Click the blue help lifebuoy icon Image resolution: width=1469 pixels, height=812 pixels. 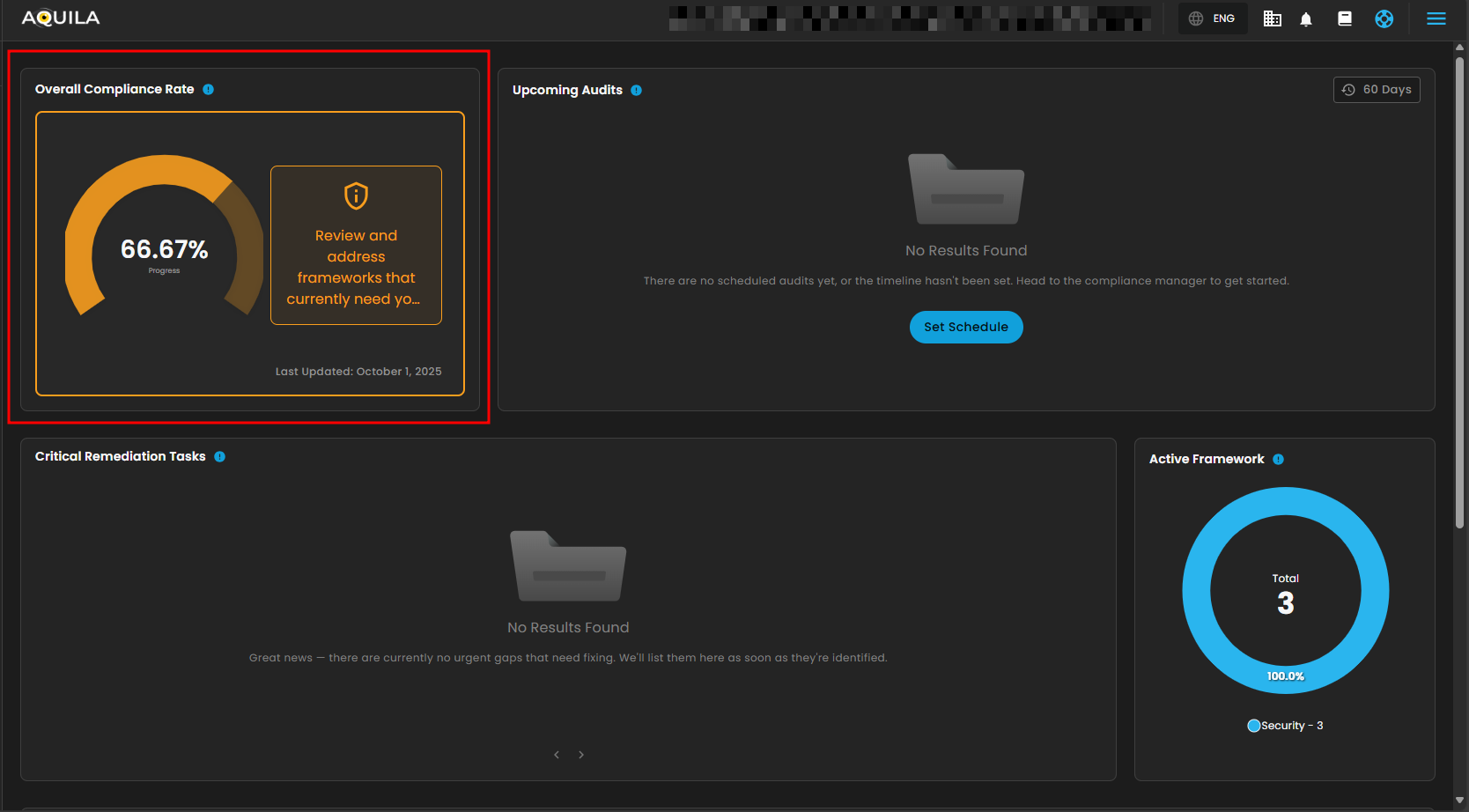pyautogui.click(x=1384, y=18)
